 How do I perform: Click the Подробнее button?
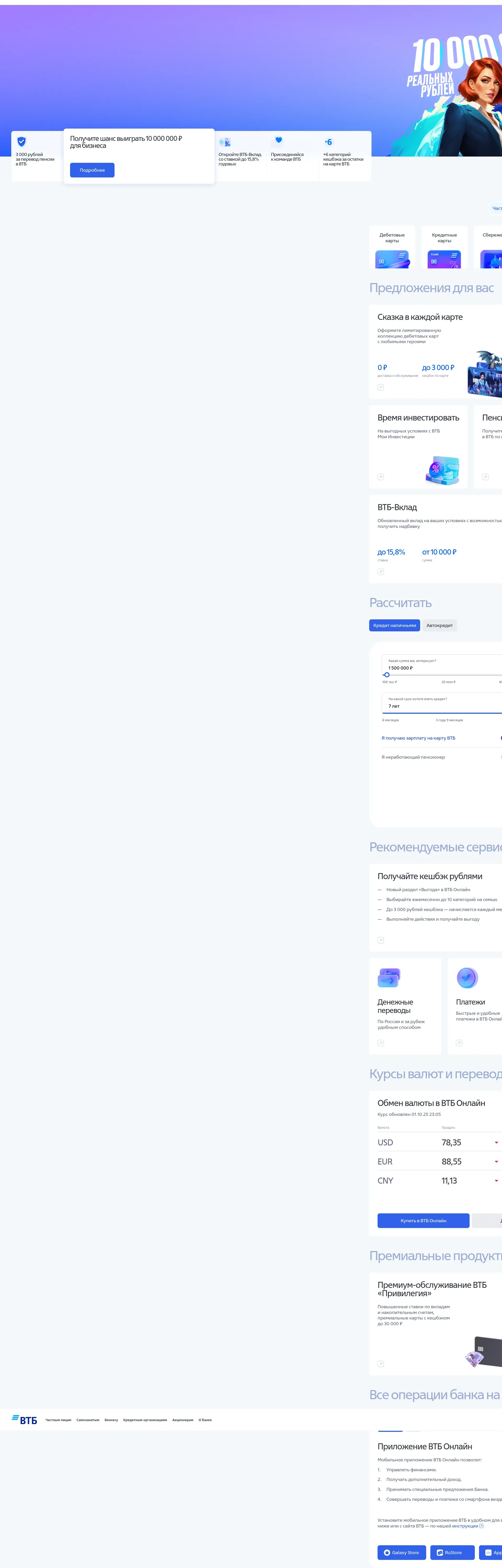click(x=92, y=170)
